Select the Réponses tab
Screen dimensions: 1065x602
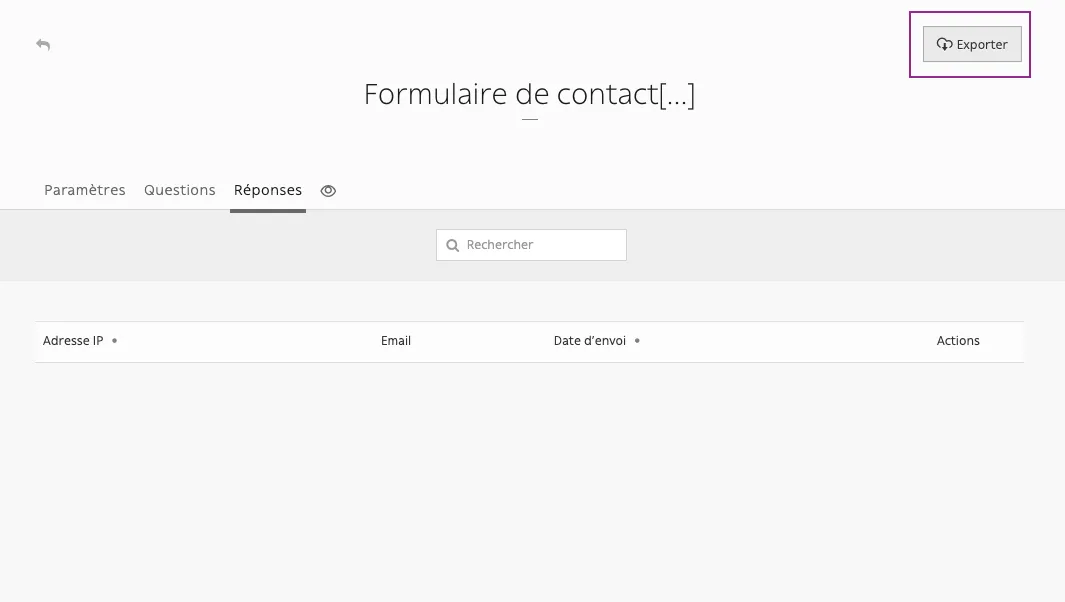coord(268,190)
